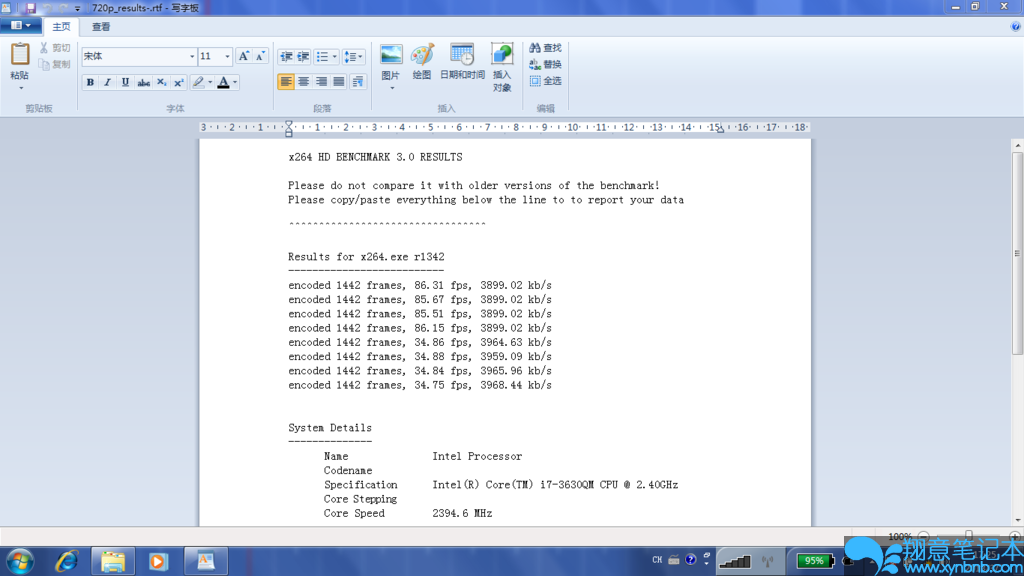The height and width of the screenshot is (576, 1024).
Task: Click the 'Core Speed' value 2394.6 MHz
Action: tap(462, 513)
